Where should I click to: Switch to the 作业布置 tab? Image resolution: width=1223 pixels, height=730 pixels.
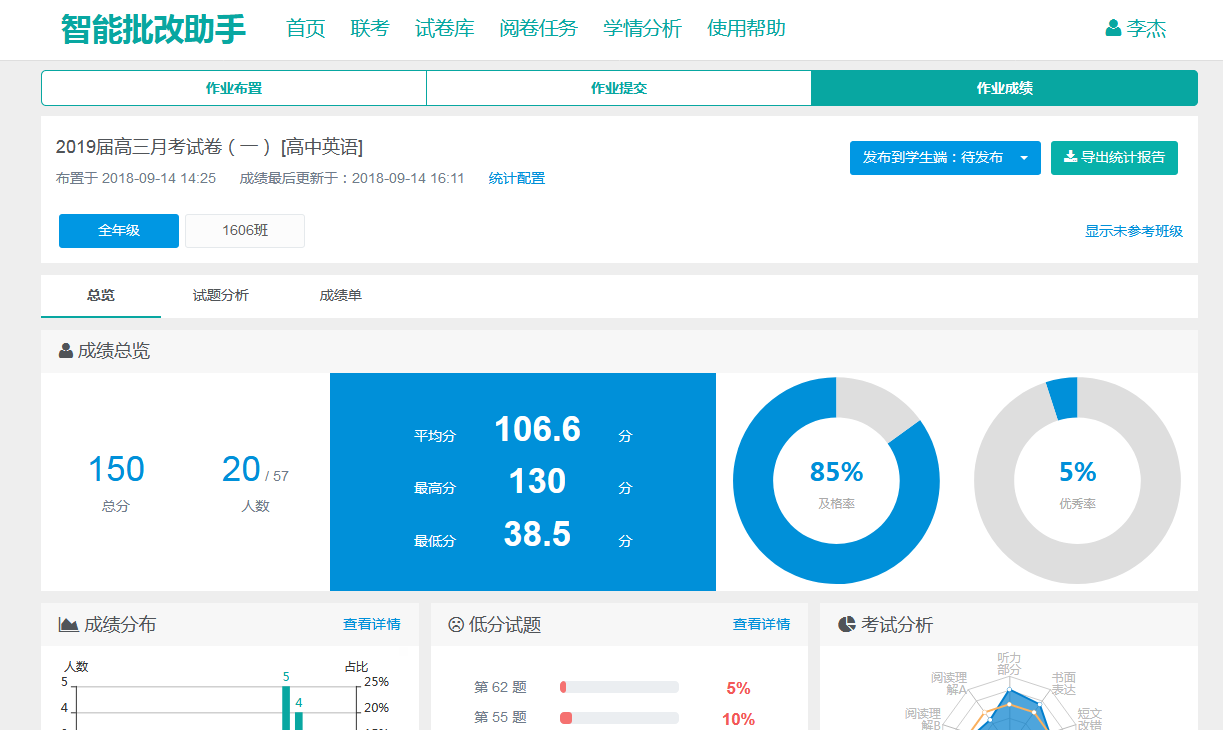coord(234,88)
